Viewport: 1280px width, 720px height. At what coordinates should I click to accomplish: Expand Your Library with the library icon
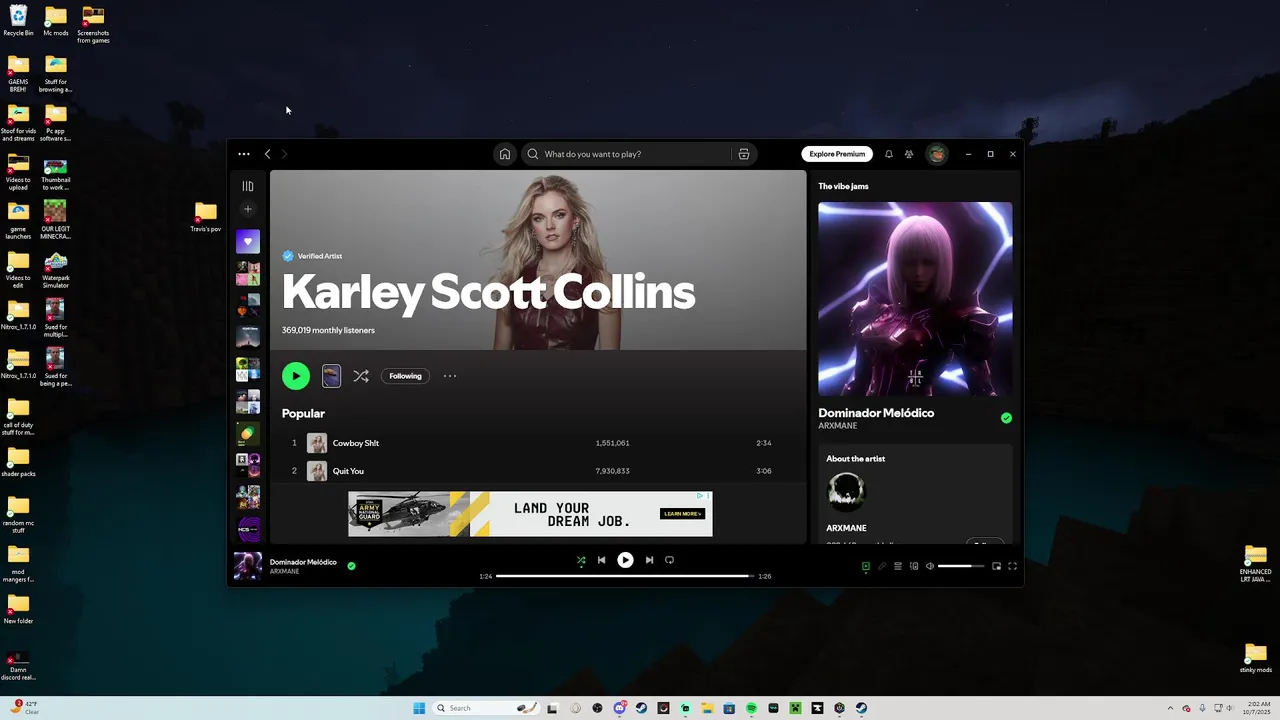[248, 186]
